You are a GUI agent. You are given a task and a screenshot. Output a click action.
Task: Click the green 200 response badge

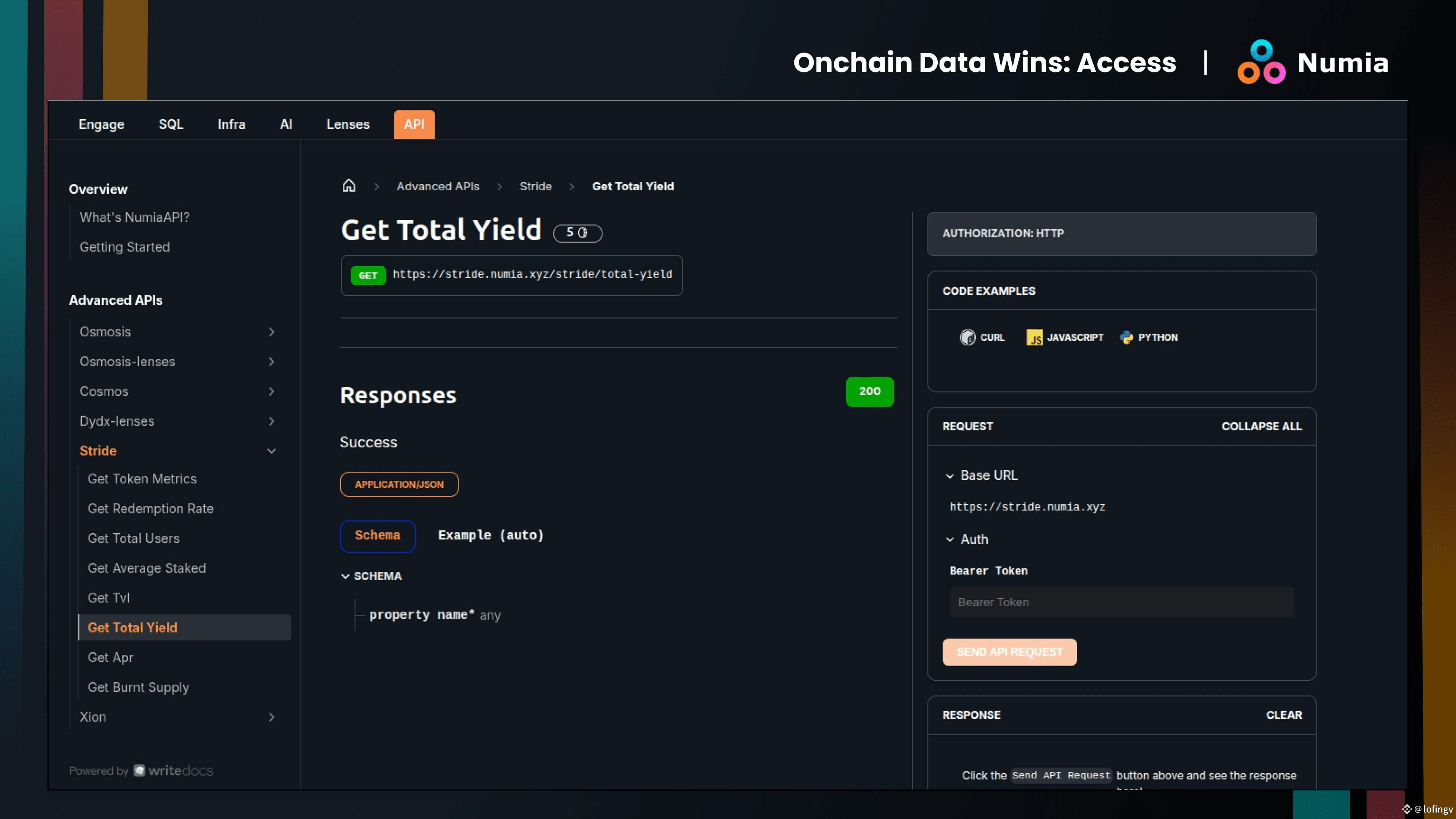click(869, 391)
